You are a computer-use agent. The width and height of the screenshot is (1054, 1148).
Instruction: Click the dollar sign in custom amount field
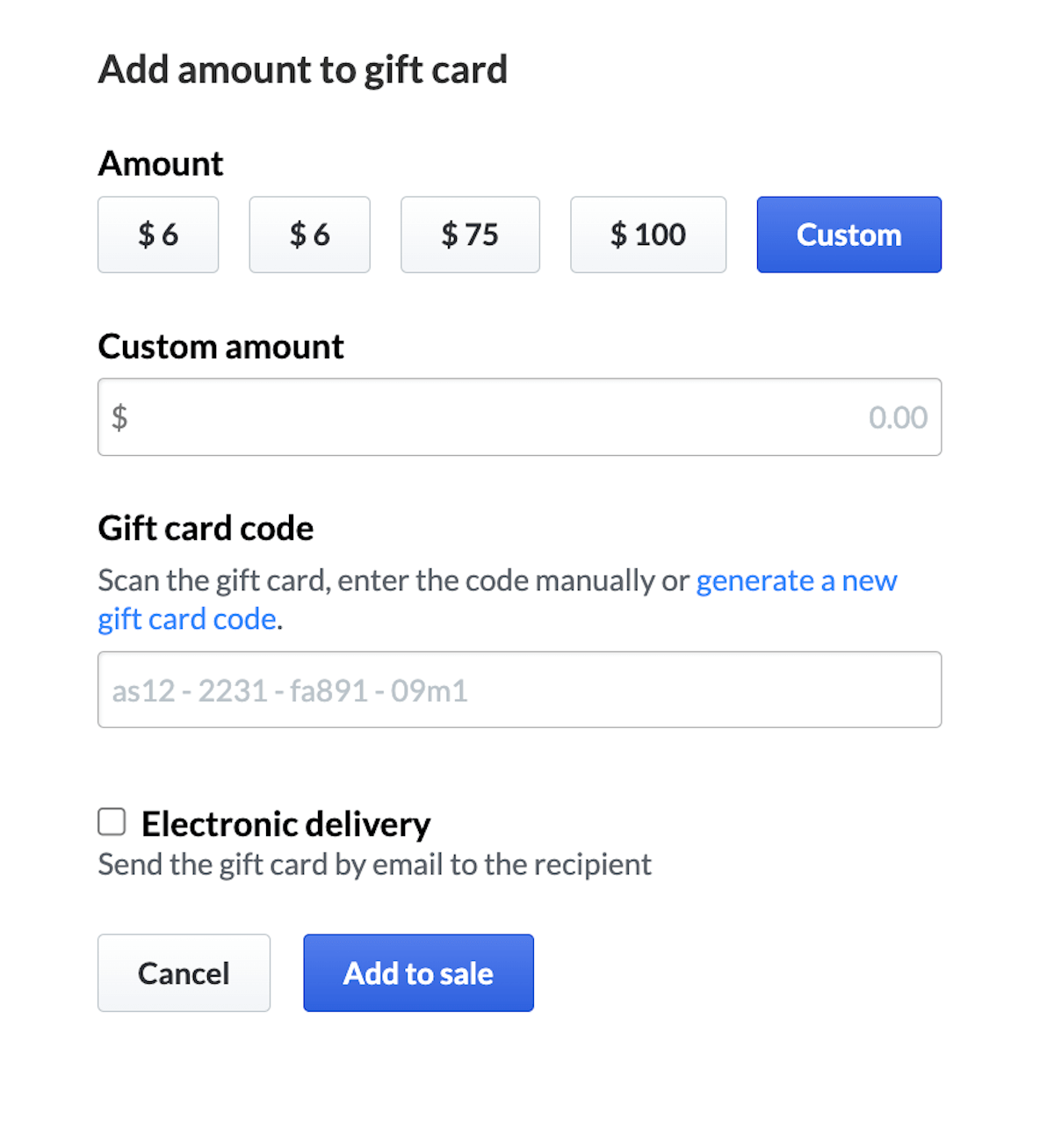click(119, 417)
